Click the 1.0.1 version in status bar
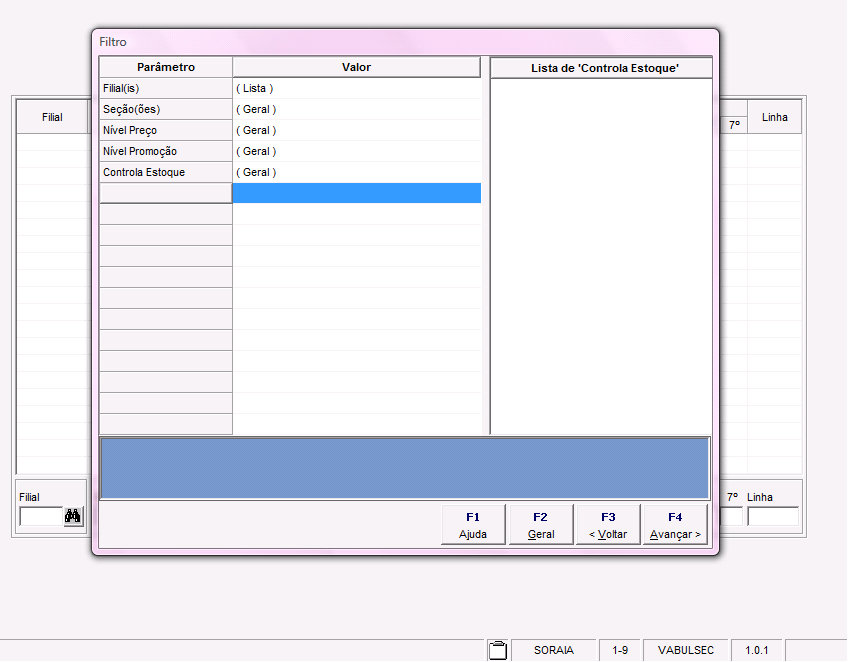Viewport: 849px width, 662px height. (756, 650)
